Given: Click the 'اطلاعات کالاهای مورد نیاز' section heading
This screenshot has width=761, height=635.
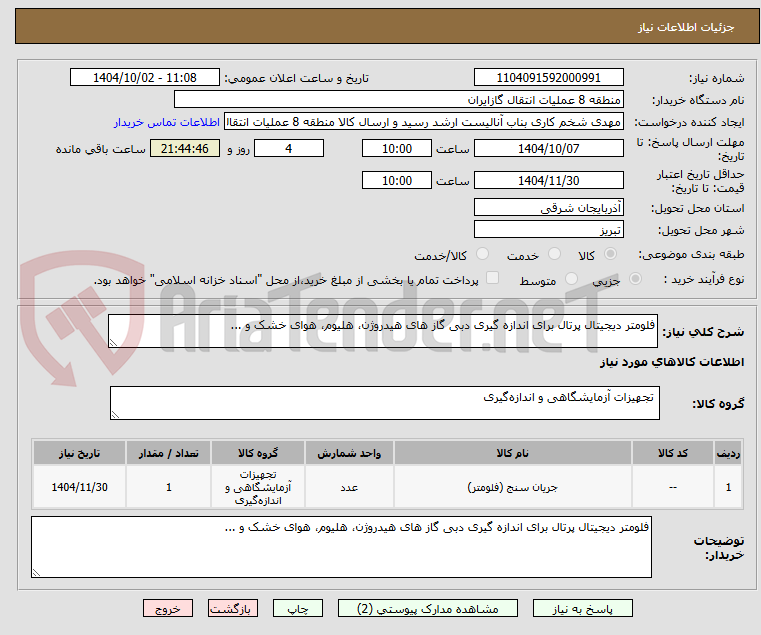Looking at the screenshot, I should tap(672, 362).
